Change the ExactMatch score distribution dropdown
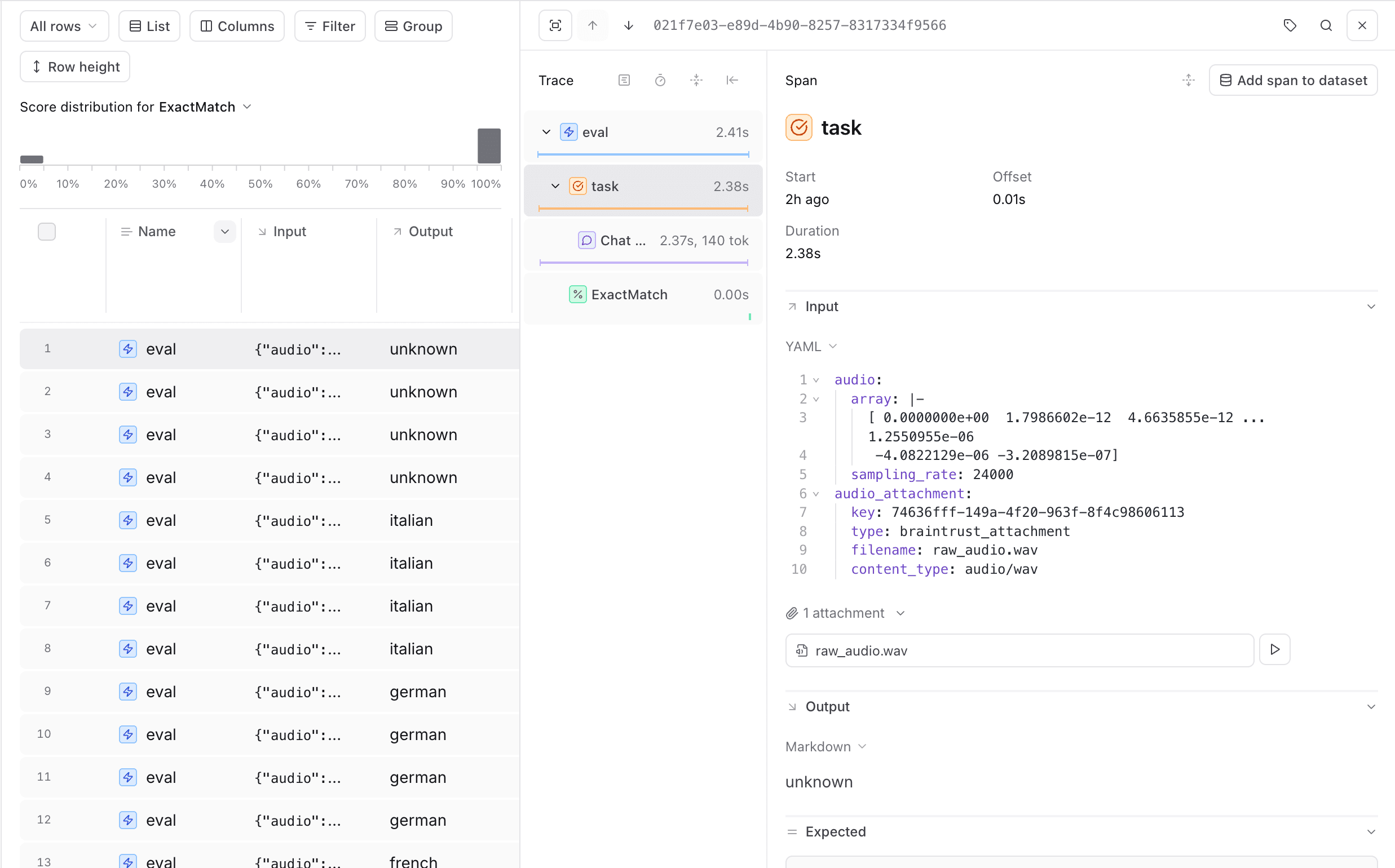Screen dimensions: 1395x868 [247, 107]
